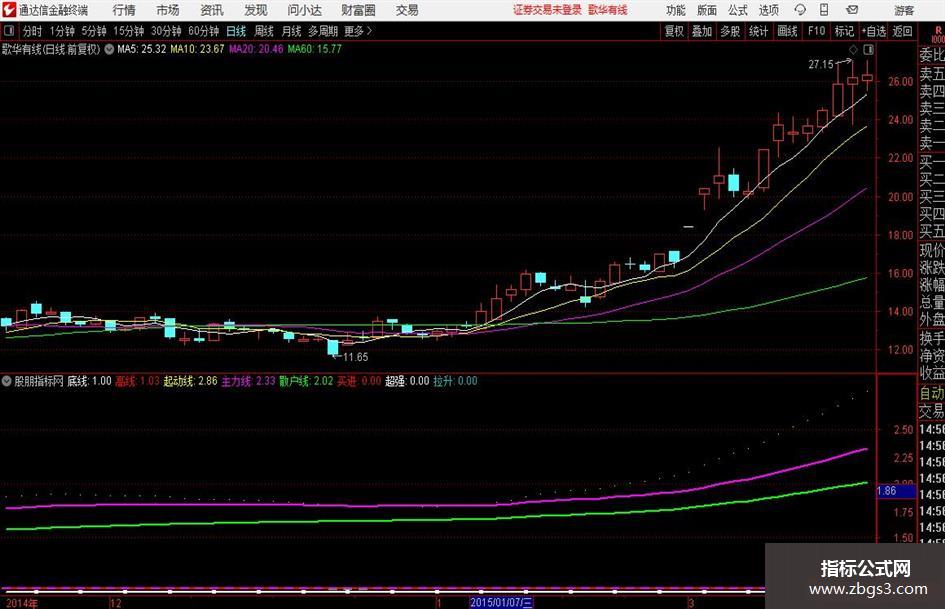This screenshot has height=609, width=945.
Task: Click the MA10: 23.67 indicator label
Action: [197, 49]
